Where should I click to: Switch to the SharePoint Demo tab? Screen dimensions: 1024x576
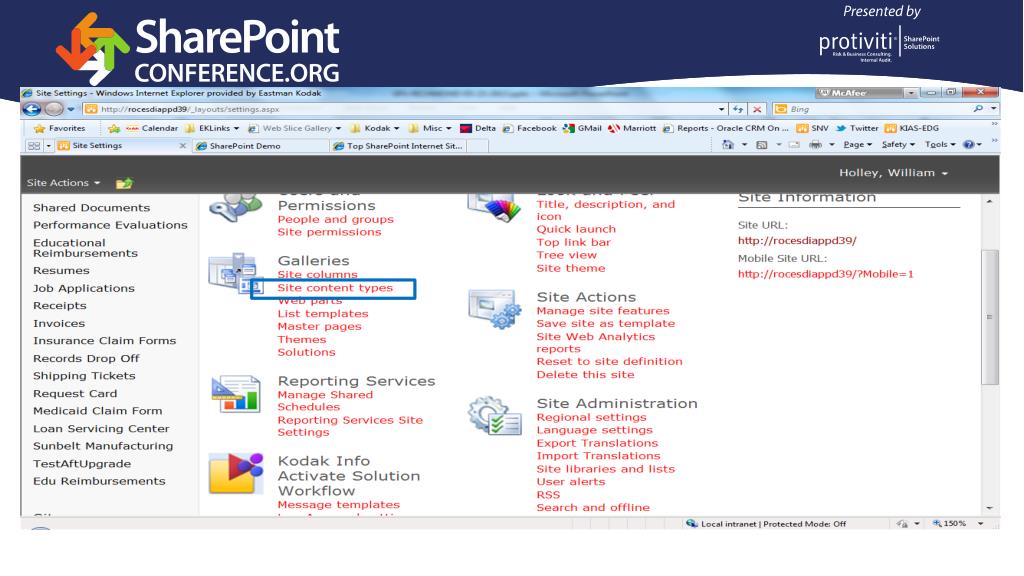[x=245, y=146]
